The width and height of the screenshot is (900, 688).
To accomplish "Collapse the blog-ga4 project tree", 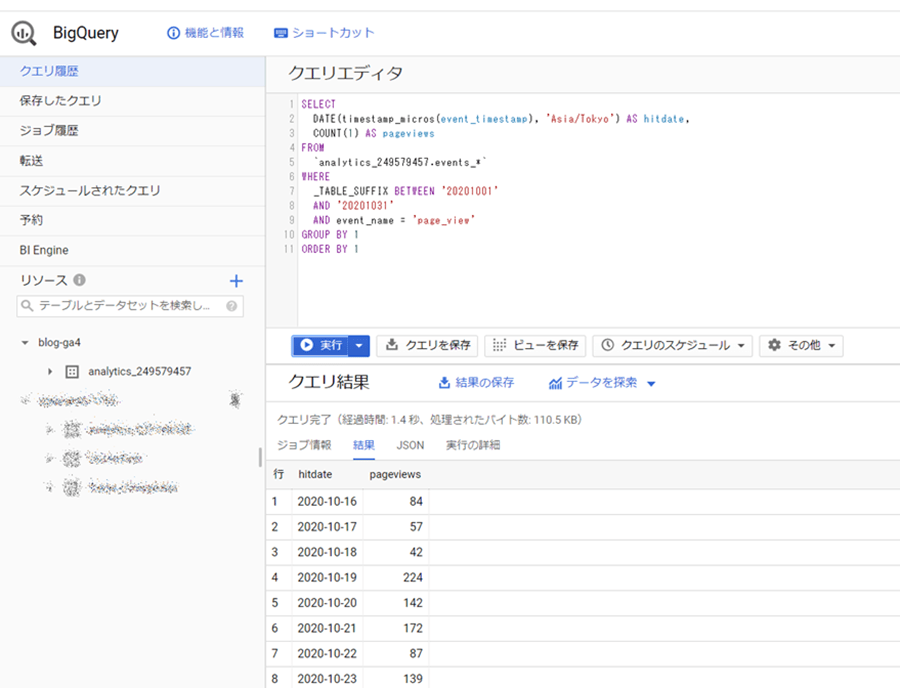I will point(25,343).
